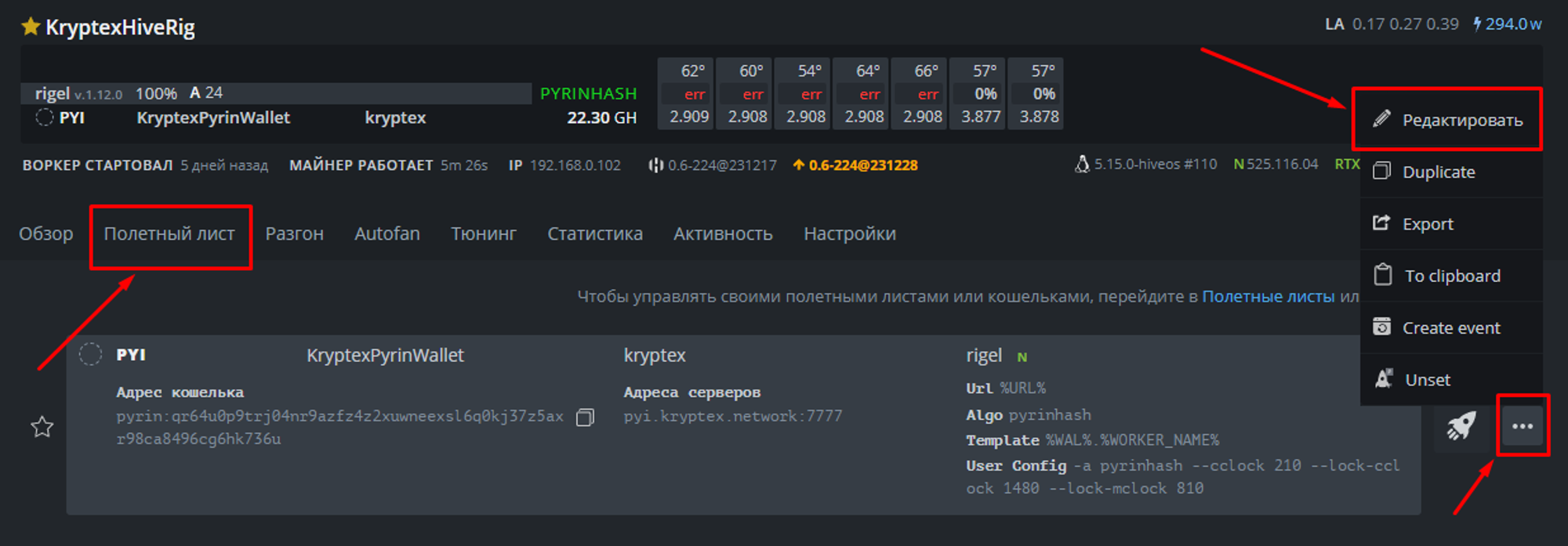The width and height of the screenshot is (1568, 546).
Task: Choose Duplicate in the context menu
Action: [1451, 172]
